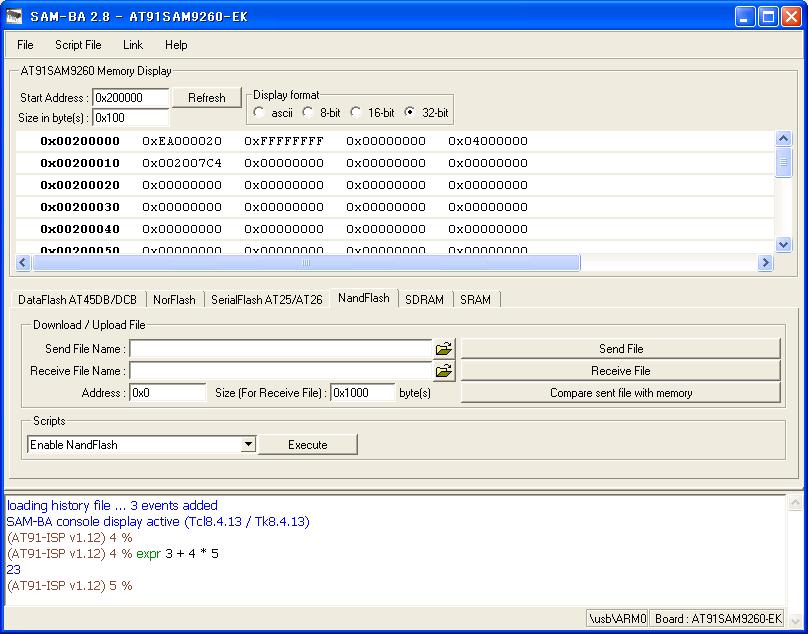808x634 pixels.
Task: Click memory value 0xEA000020
Action: pos(182,141)
